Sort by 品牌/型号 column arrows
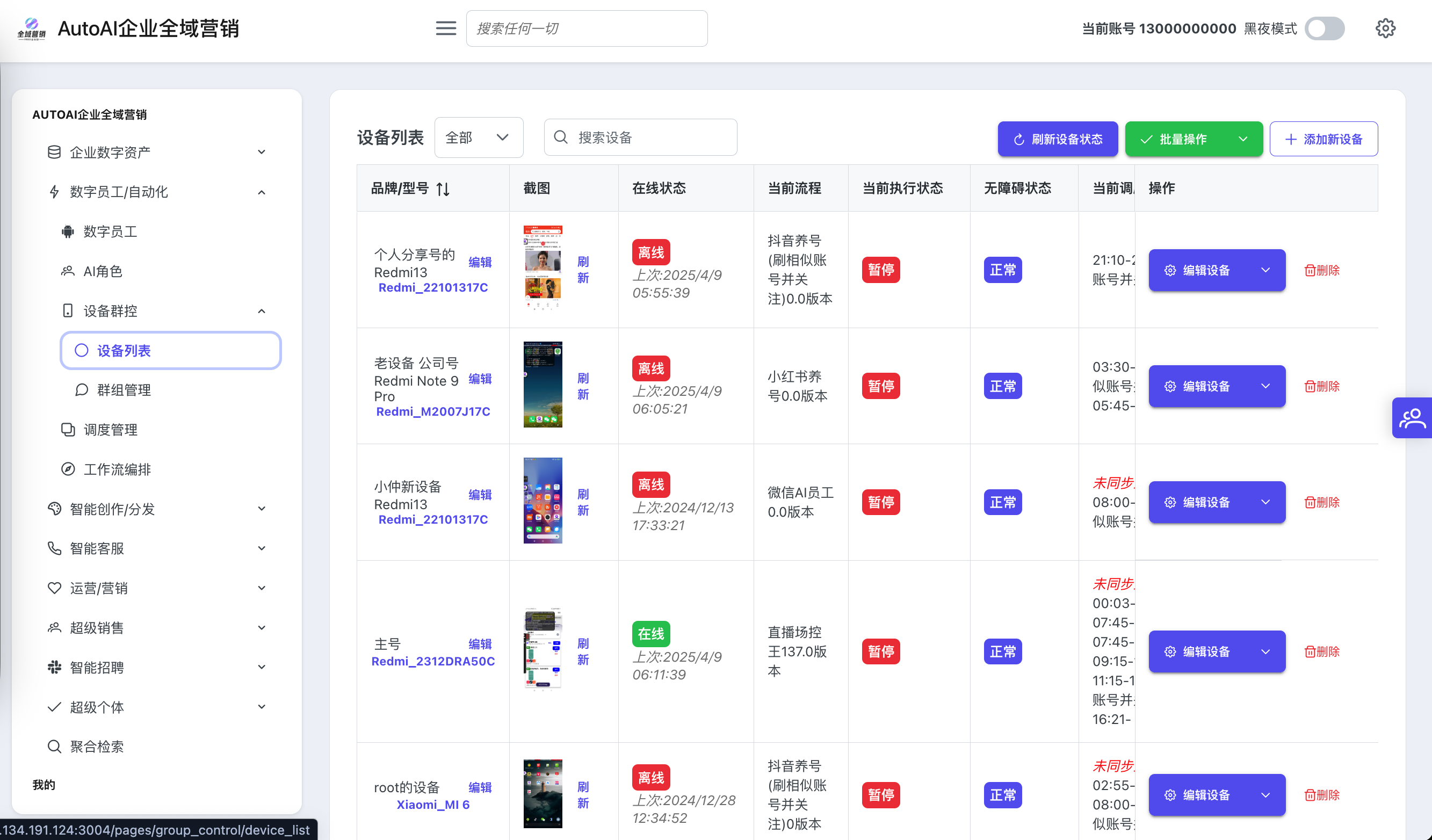This screenshot has width=1432, height=840. pyautogui.click(x=443, y=189)
